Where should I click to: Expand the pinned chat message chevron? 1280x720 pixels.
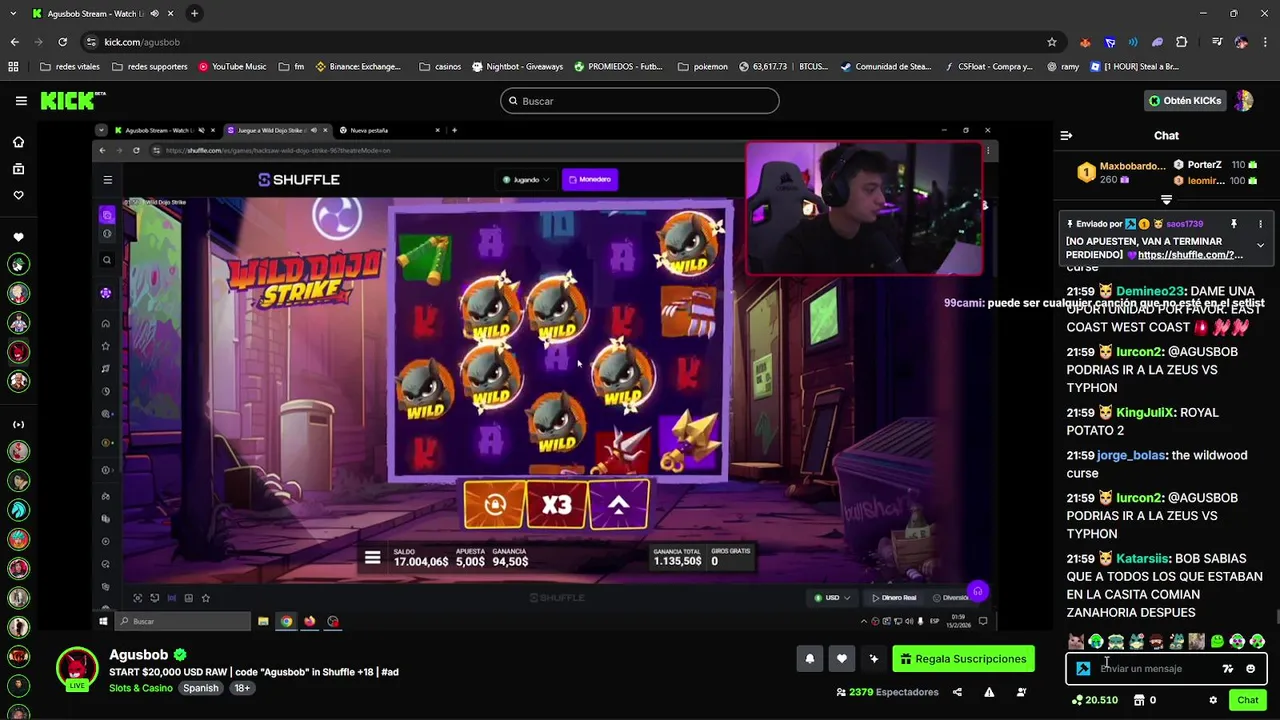point(1260,245)
